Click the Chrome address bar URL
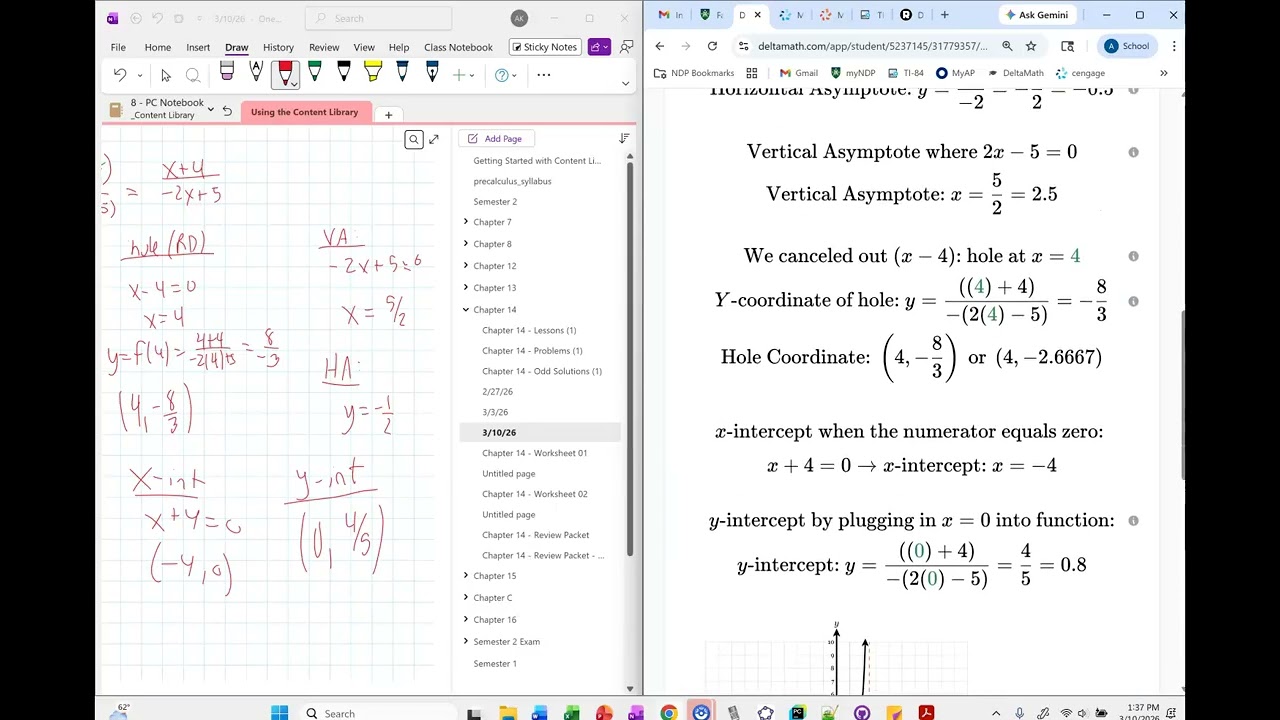Viewport: 1280px width, 720px height. point(873,46)
